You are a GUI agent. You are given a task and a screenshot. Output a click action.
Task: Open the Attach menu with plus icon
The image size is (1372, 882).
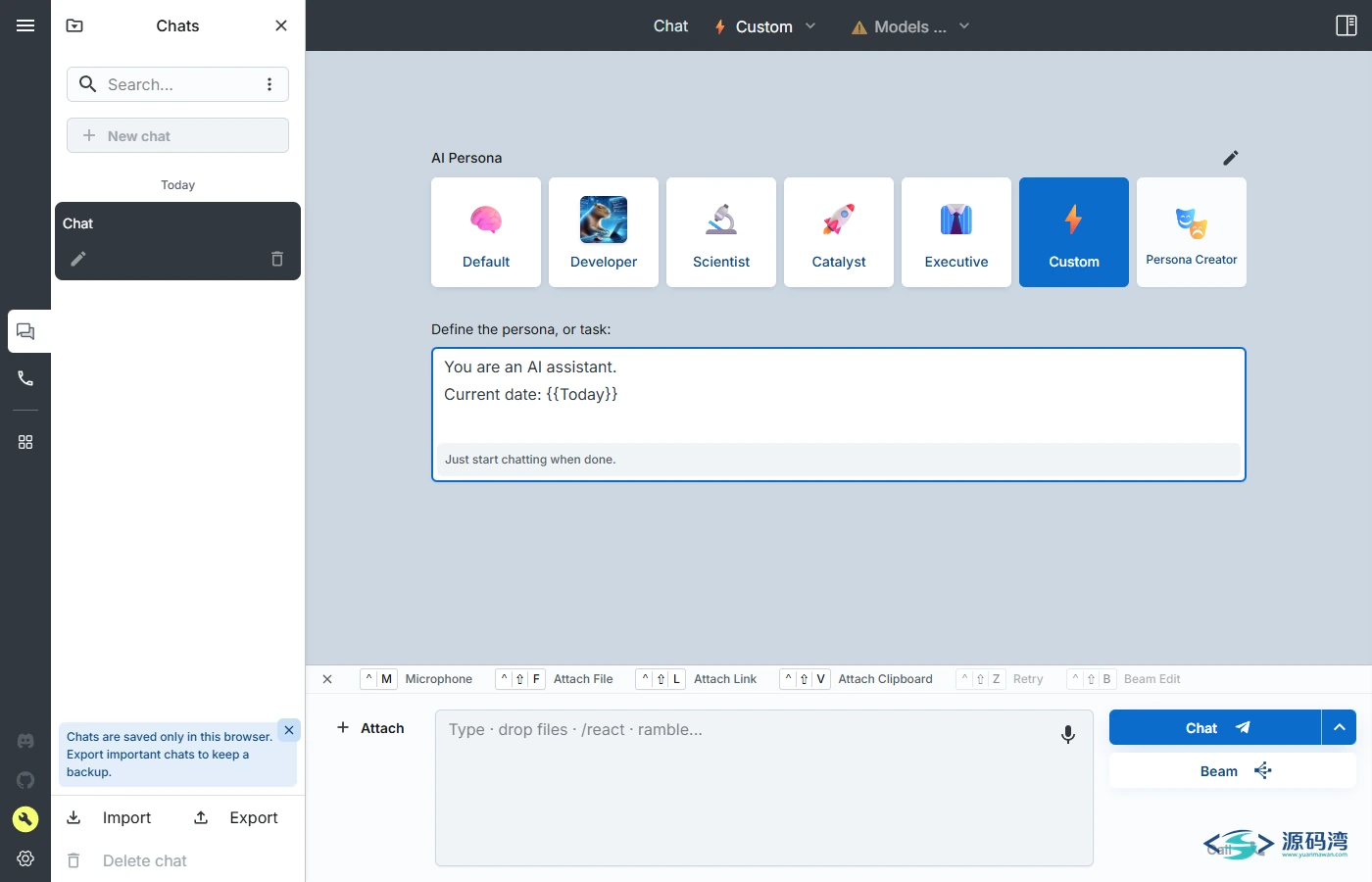pyautogui.click(x=370, y=728)
